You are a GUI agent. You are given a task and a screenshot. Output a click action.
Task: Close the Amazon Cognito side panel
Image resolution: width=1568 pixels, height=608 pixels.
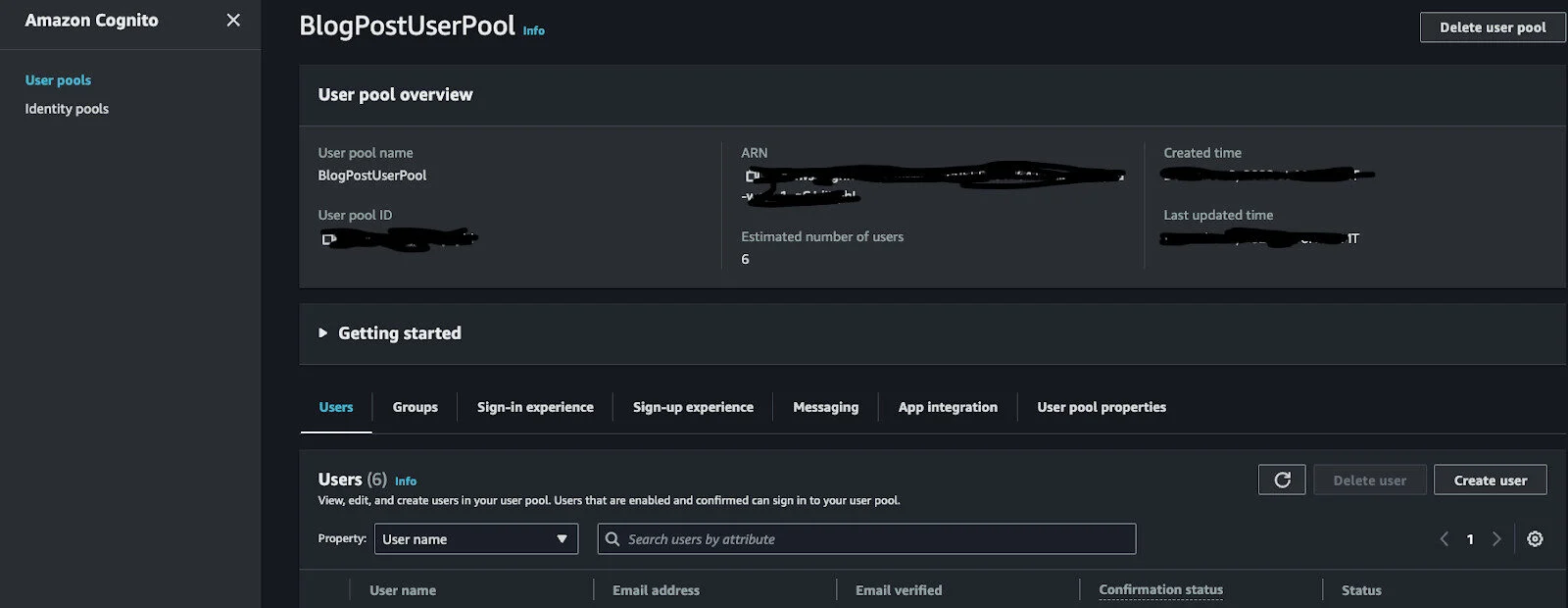(x=233, y=20)
